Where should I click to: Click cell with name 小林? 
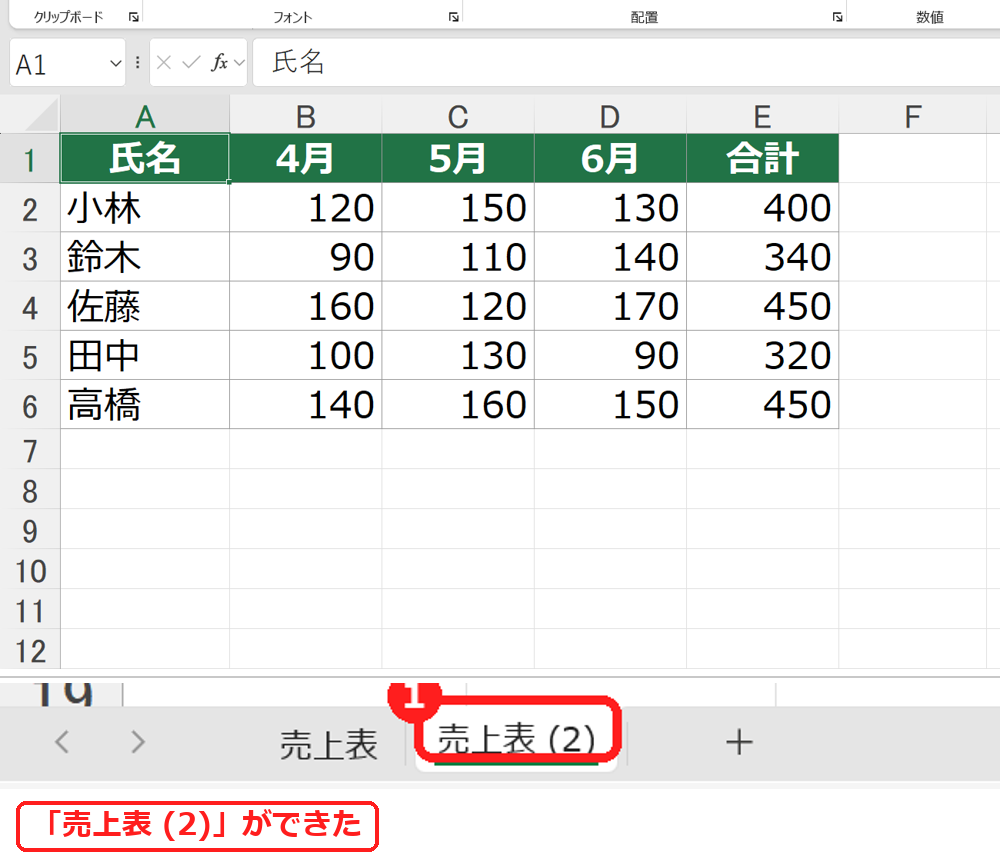pos(145,208)
